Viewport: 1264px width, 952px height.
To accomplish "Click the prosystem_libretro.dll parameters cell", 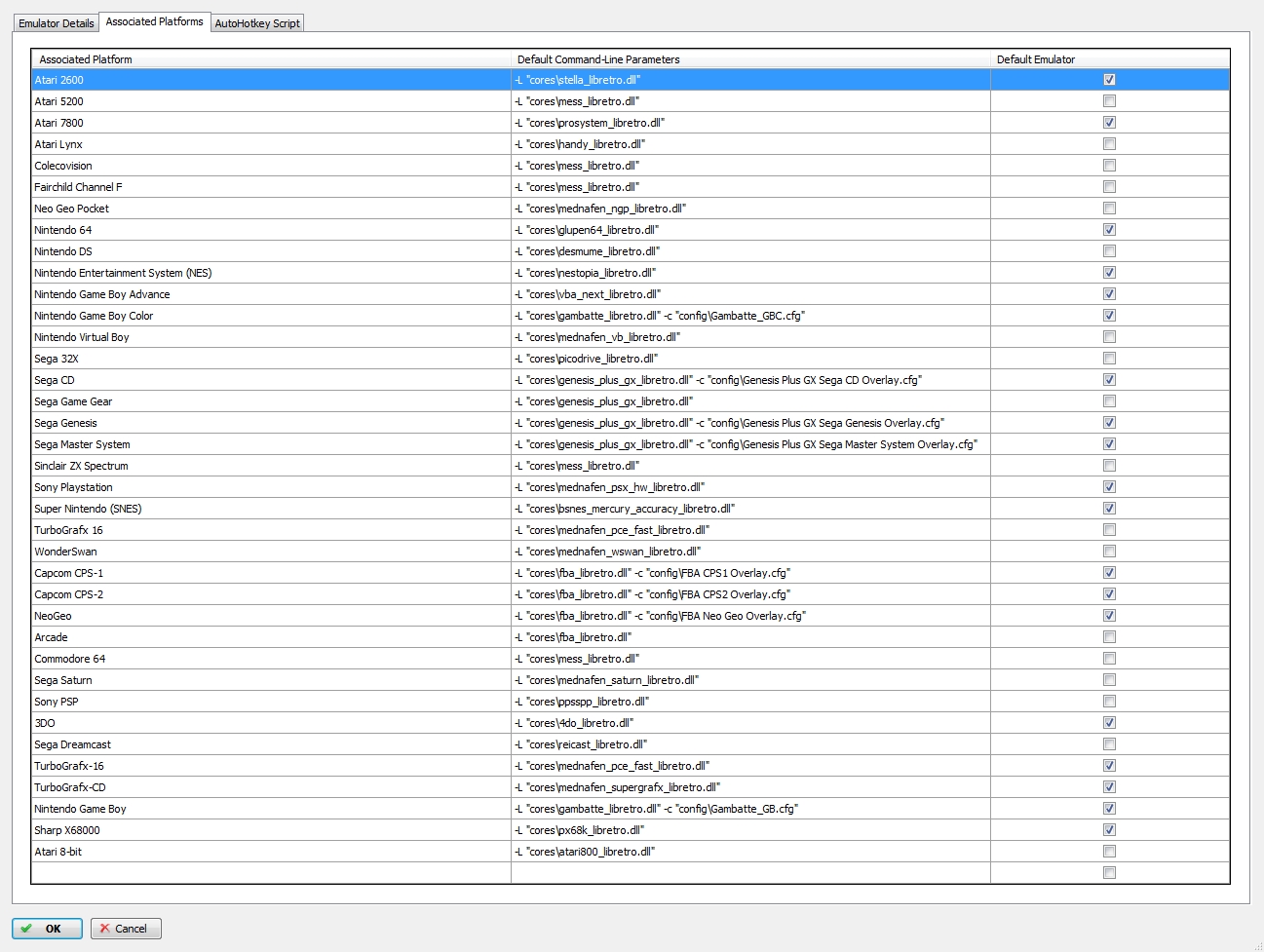I will click(750, 123).
